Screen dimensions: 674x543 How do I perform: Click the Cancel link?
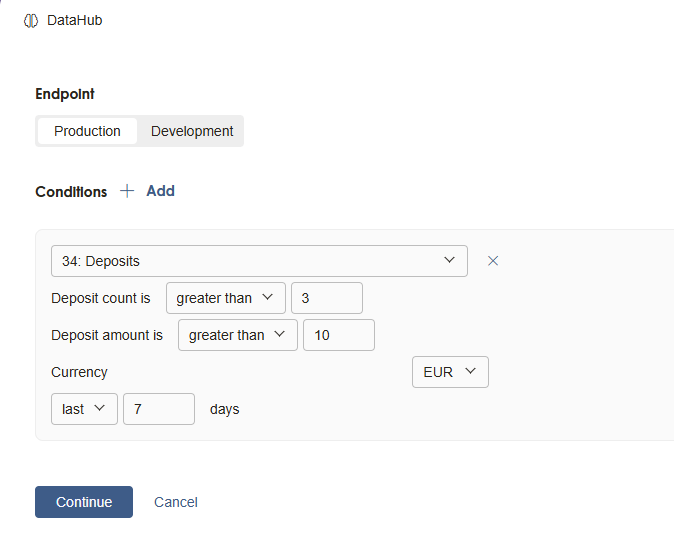176,502
